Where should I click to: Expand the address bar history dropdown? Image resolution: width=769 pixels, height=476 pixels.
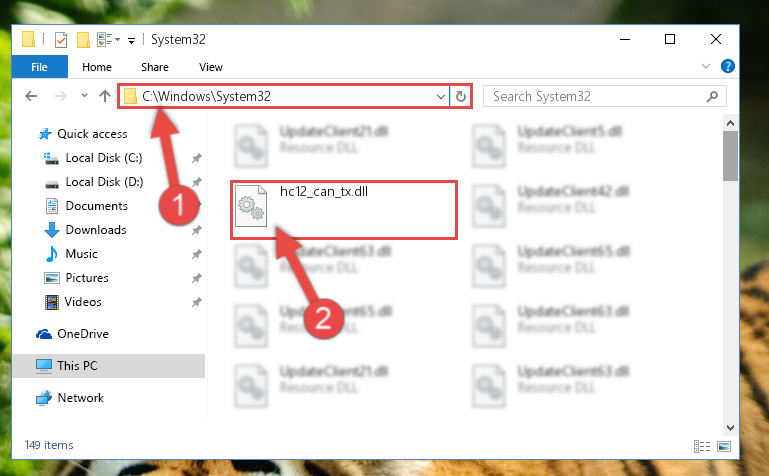coord(440,97)
